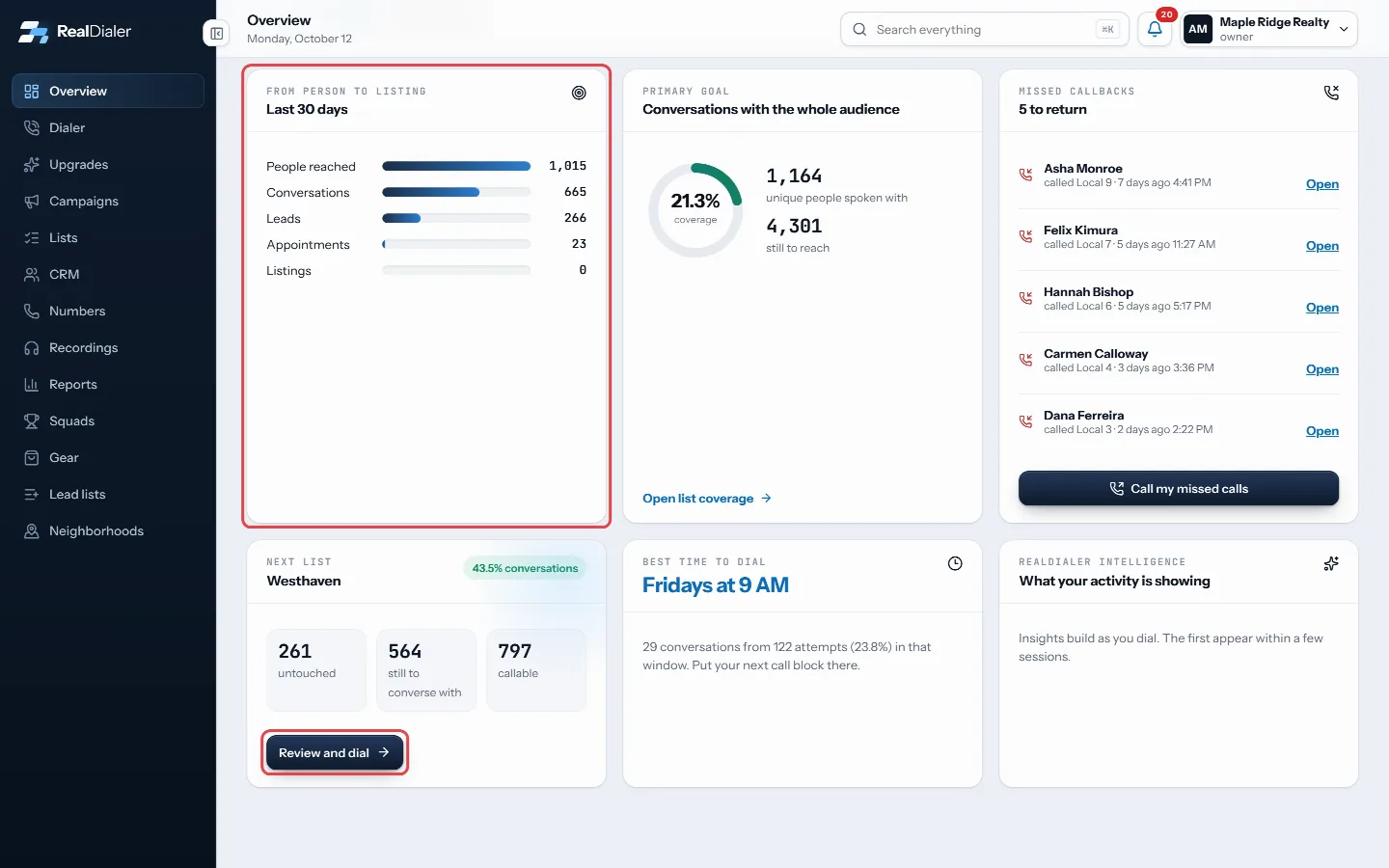Open Felix Kimura's missed callback
The image size is (1389, 868).
pos(1322,246)
